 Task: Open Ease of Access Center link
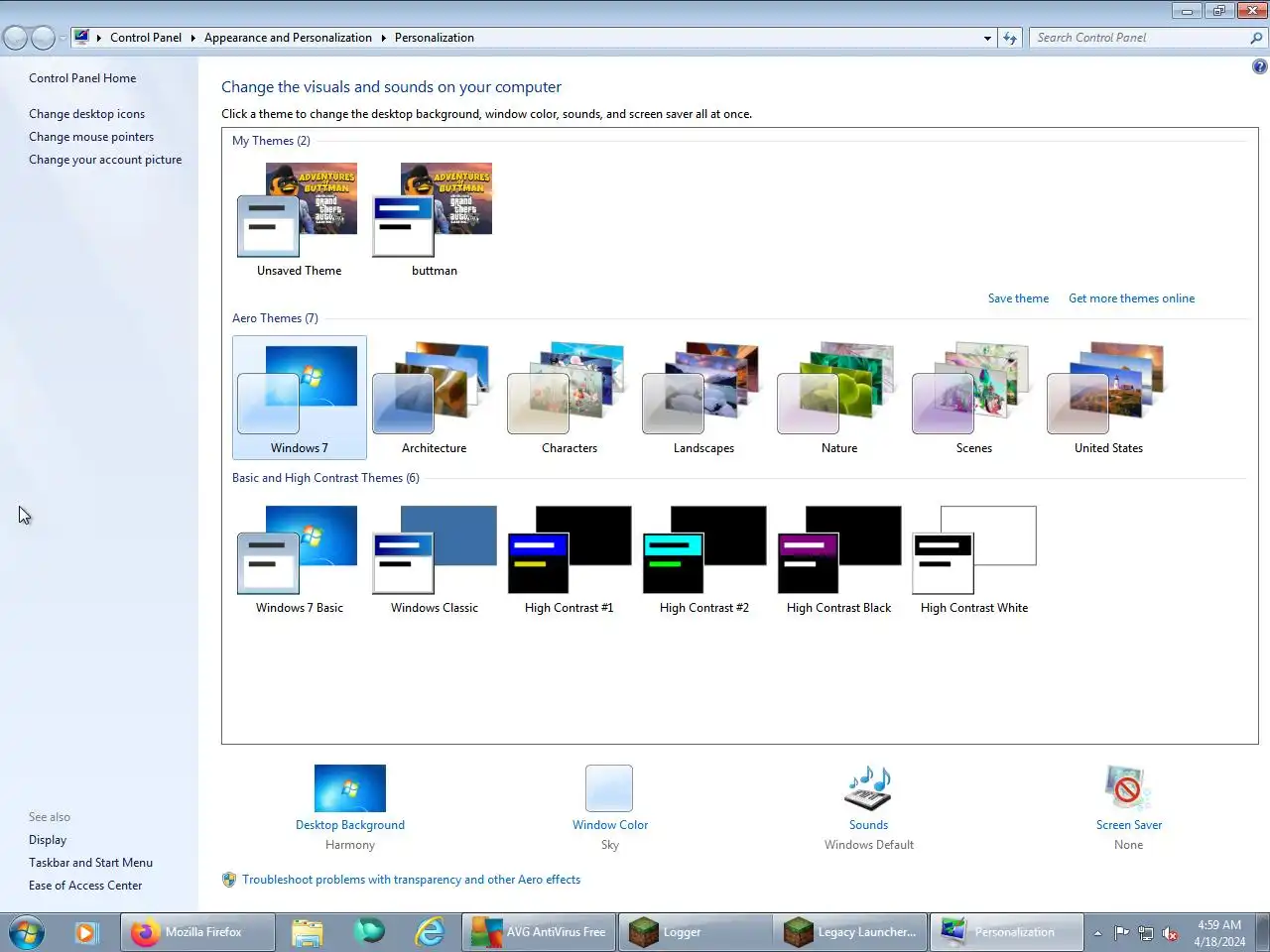(x=85, y=886)
